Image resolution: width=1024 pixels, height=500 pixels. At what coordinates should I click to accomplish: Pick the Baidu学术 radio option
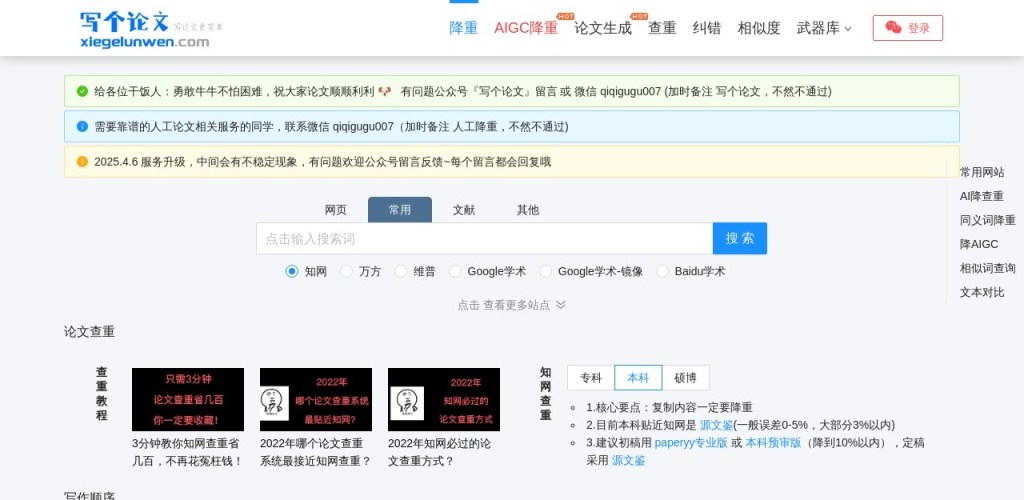tap(662, 271)
